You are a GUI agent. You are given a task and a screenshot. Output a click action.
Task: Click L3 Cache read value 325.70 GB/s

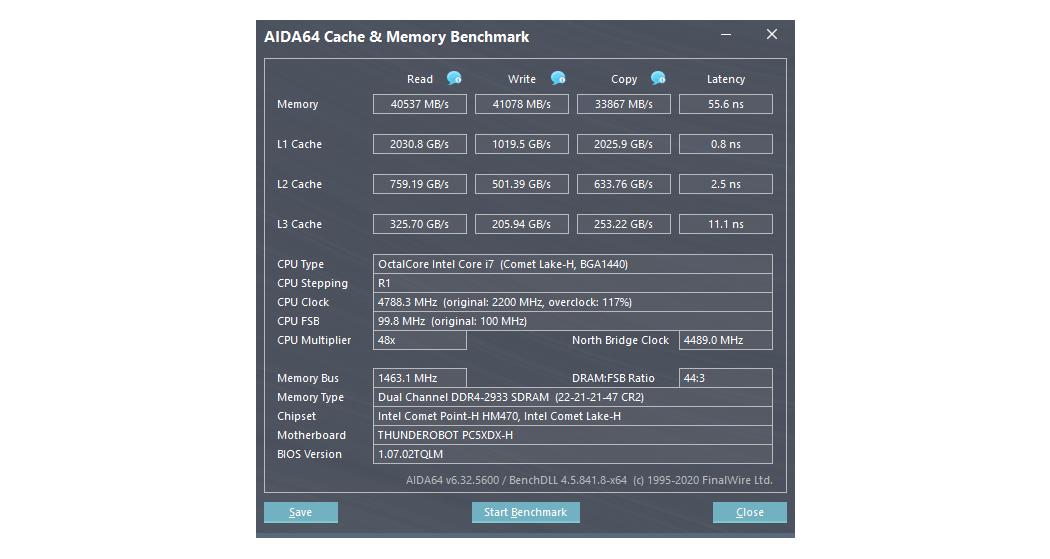point(420,224)
